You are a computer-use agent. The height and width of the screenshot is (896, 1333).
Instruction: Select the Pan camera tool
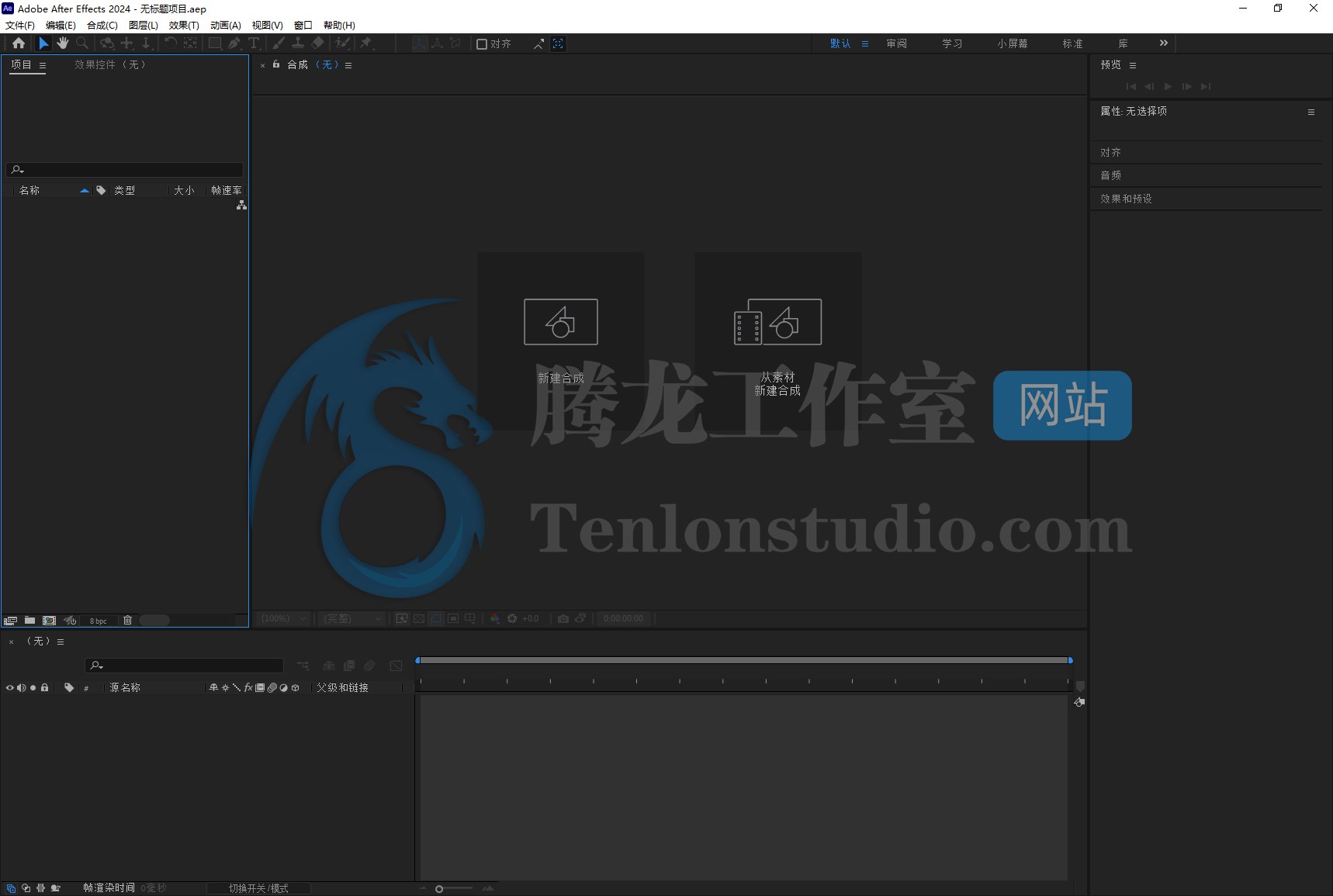pyautogui.click(x=127, y=43)
